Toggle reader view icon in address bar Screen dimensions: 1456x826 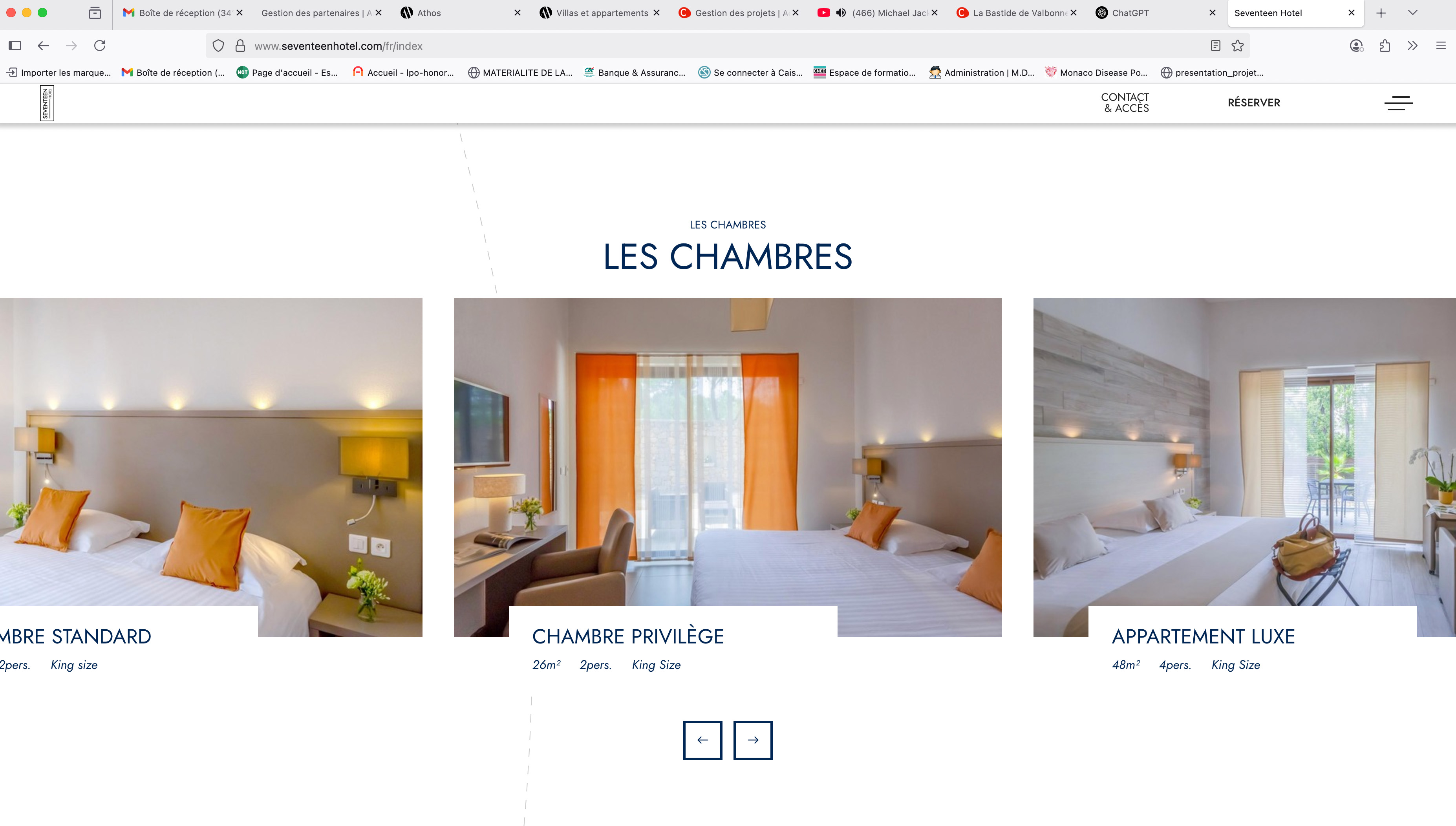pos(1215,46)
